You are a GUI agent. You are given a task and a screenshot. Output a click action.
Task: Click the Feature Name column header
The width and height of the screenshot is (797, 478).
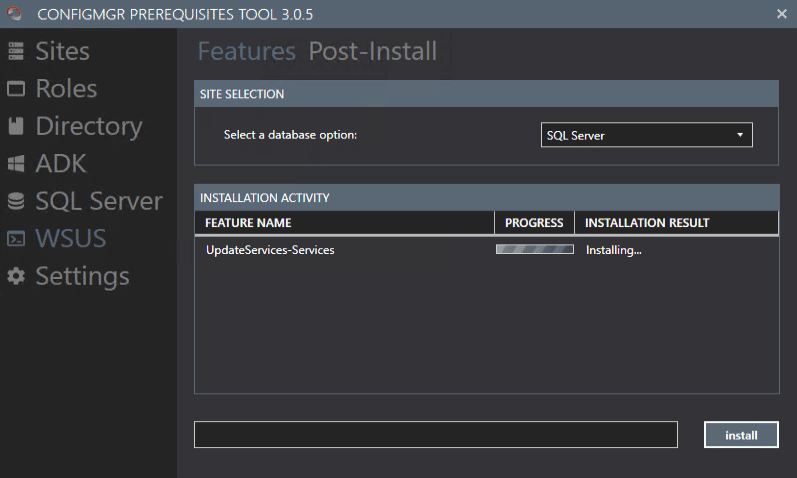tap(248, 223)
